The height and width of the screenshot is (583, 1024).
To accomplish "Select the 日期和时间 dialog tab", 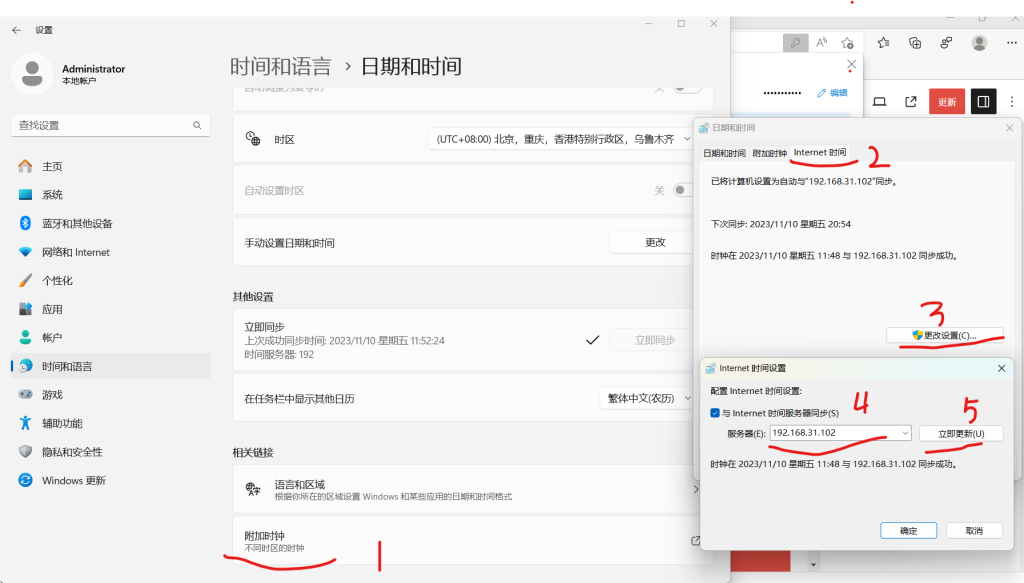I will click(x=724, y=153).
